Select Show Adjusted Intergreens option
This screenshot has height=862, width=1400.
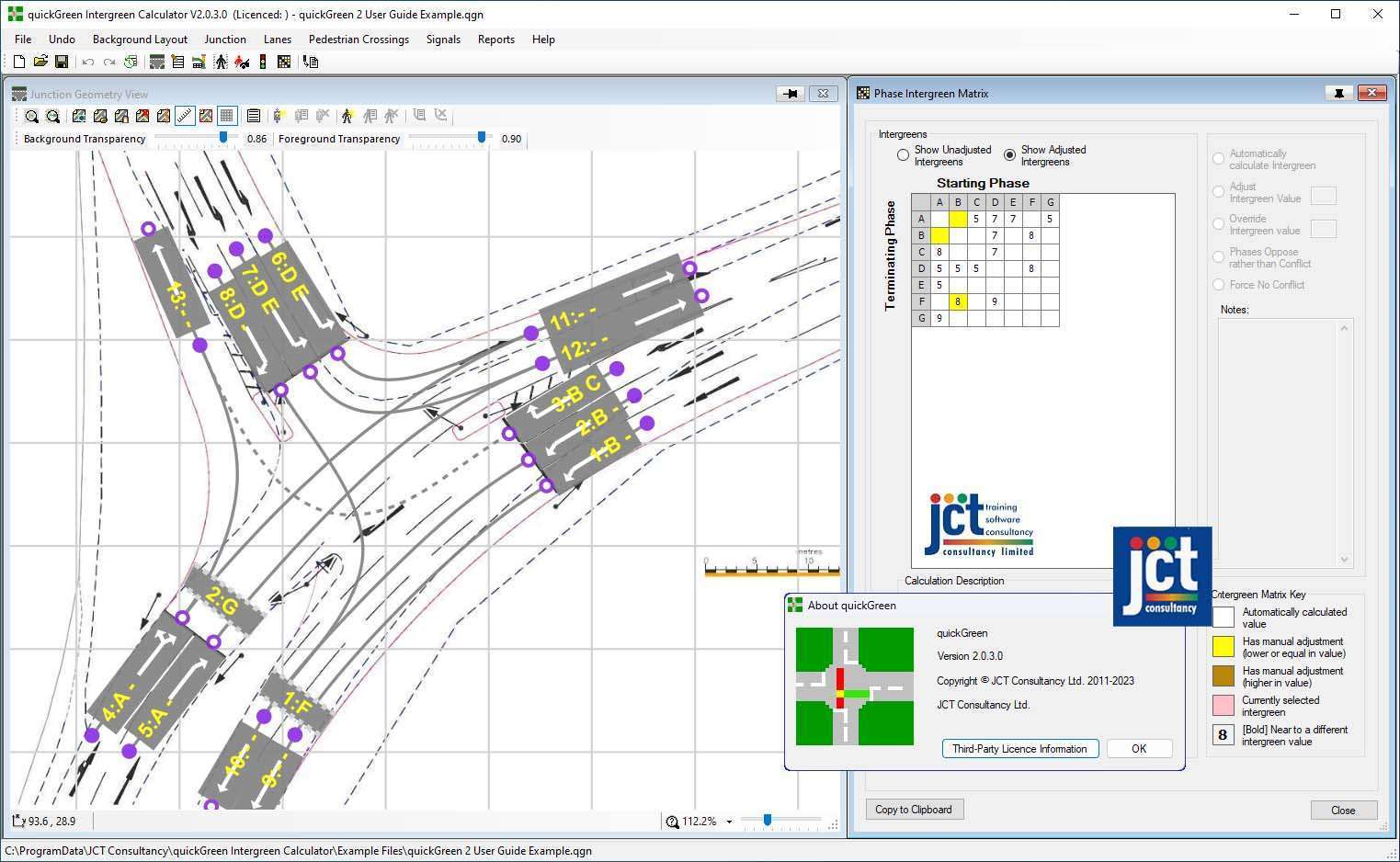click(1009, 155)
